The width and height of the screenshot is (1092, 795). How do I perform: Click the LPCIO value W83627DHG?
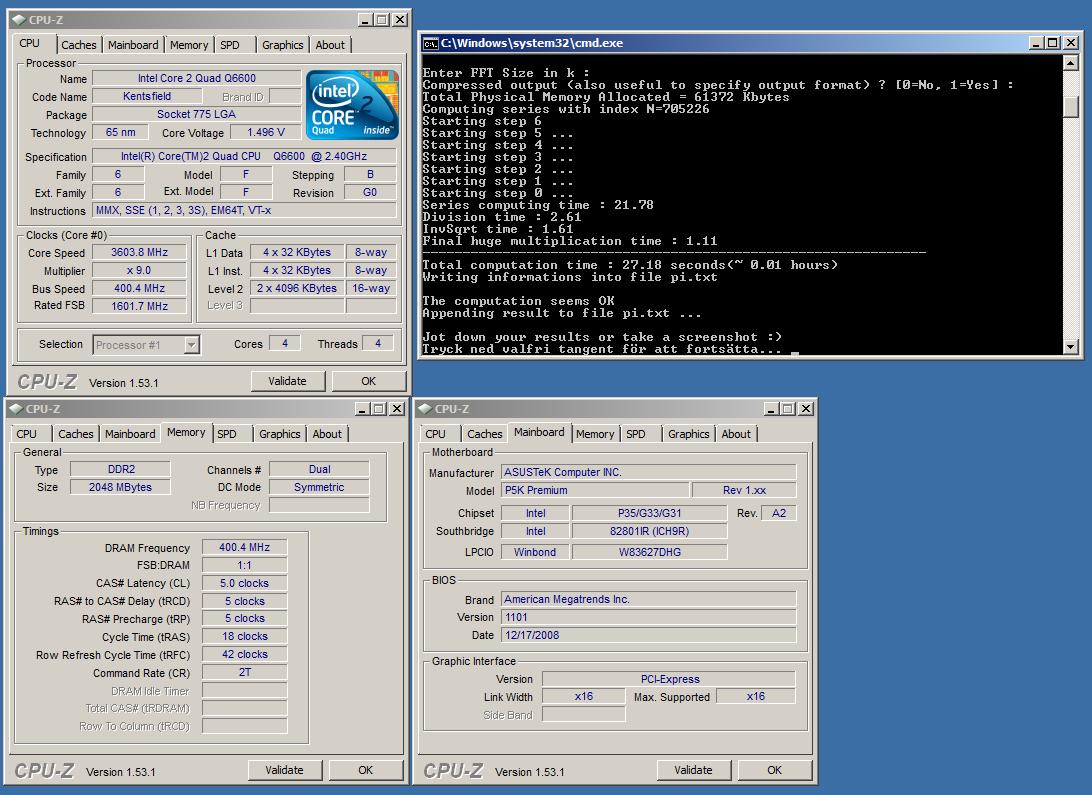[649, 552]
